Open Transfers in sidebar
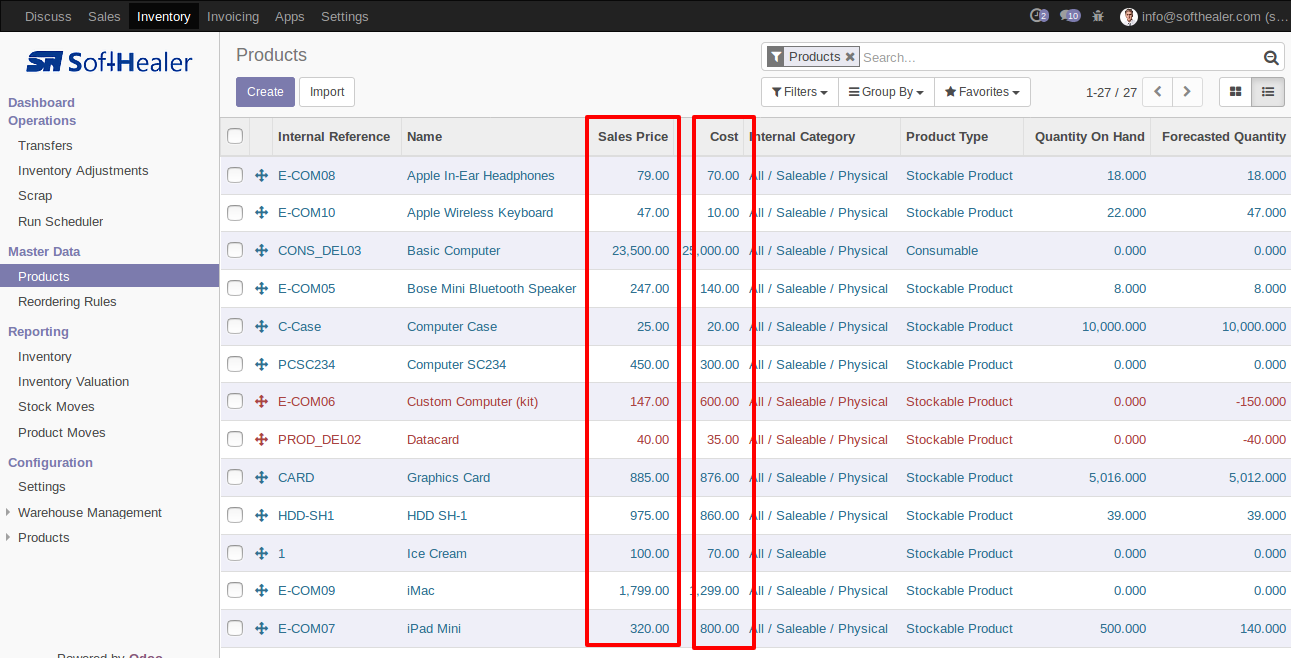Viewport: 1291px width, 658px height. point(45,146)
